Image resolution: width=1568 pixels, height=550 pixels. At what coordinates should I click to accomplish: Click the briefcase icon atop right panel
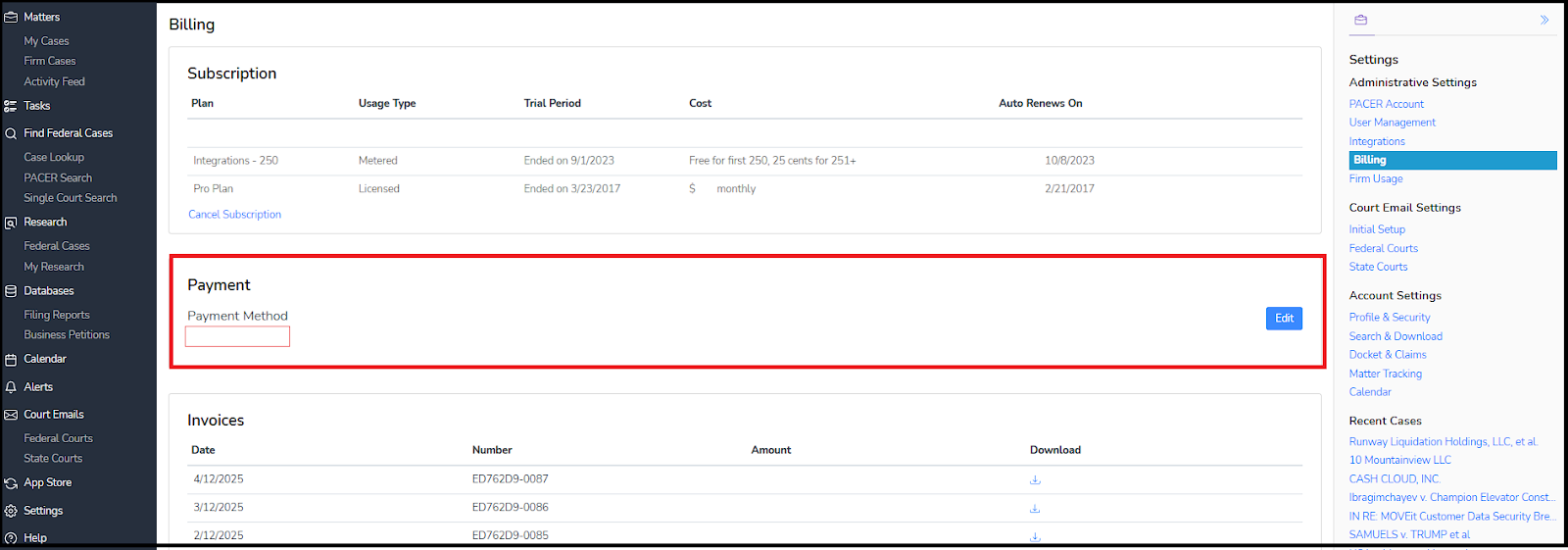1361,20
